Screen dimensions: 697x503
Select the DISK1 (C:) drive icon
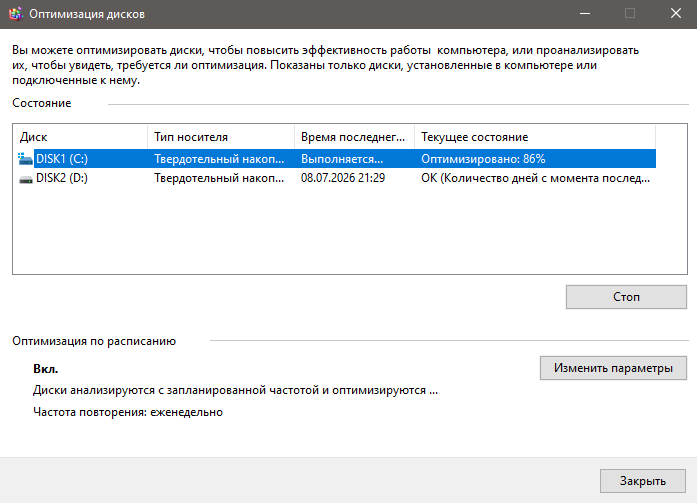(25, 159)
